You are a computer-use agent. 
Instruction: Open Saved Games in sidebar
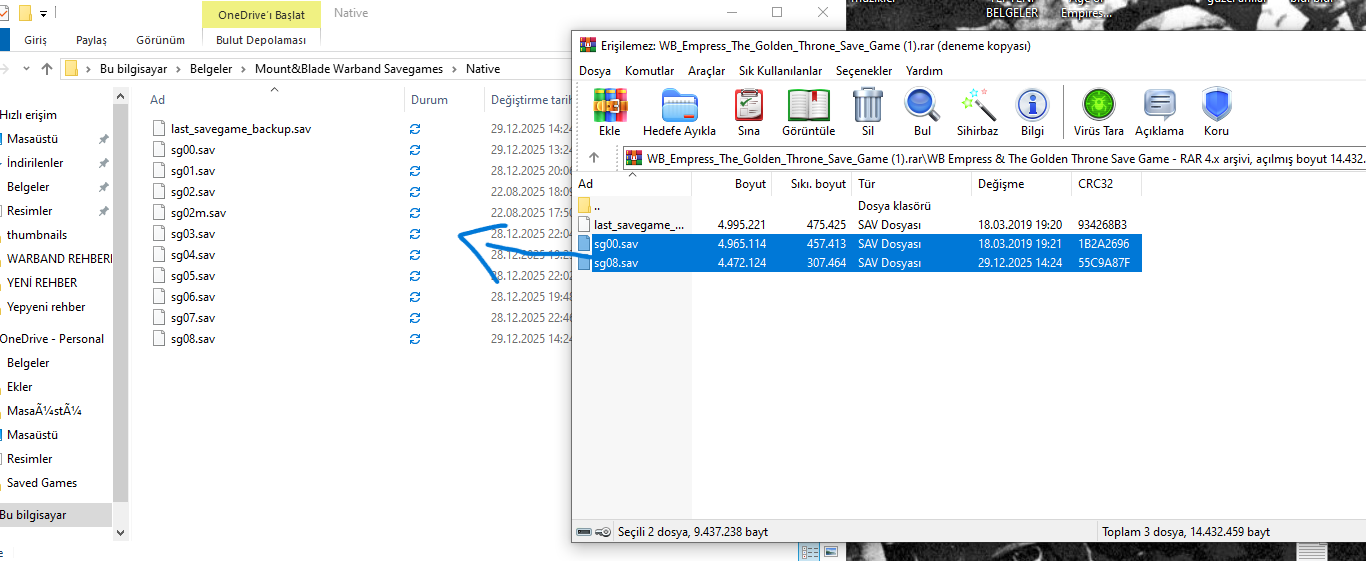click(x=41, y=483)
